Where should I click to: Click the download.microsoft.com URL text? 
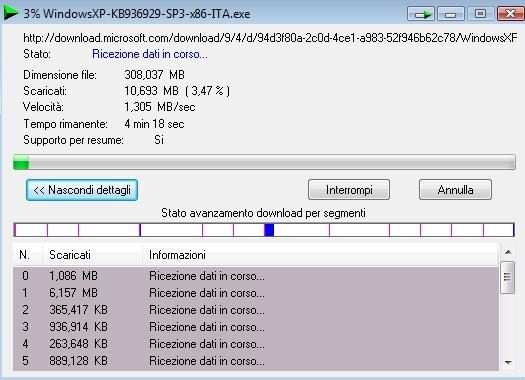coord(271,38)
